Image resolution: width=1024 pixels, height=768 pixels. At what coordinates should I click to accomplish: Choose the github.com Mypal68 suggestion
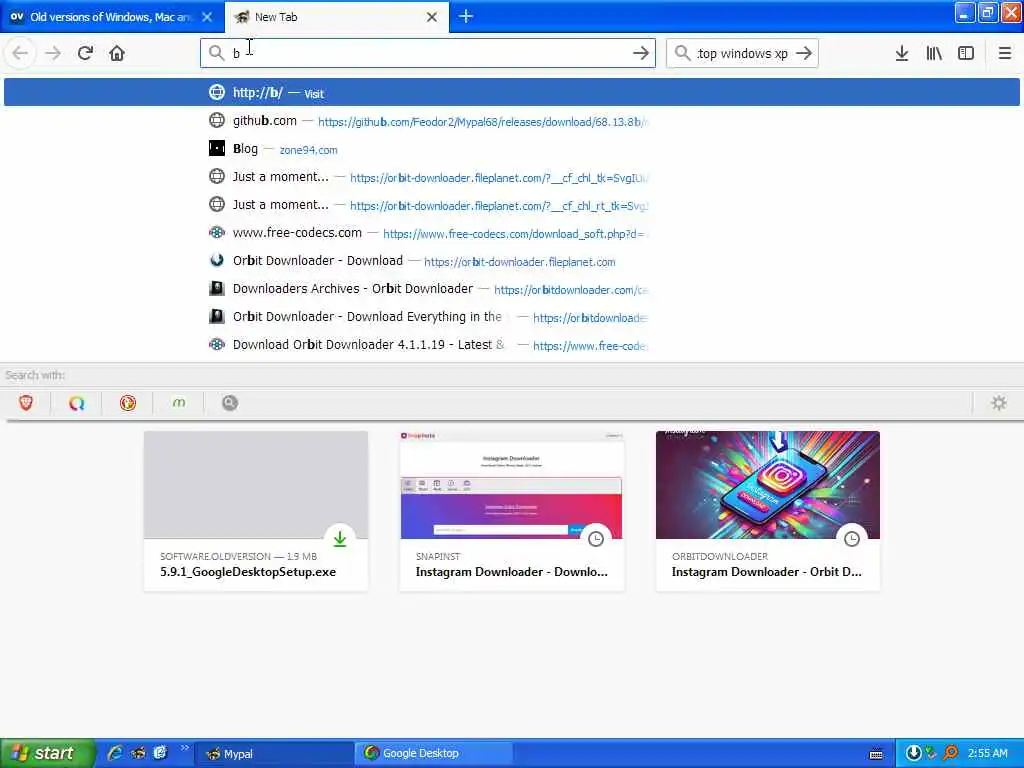(x=512, y=121)
